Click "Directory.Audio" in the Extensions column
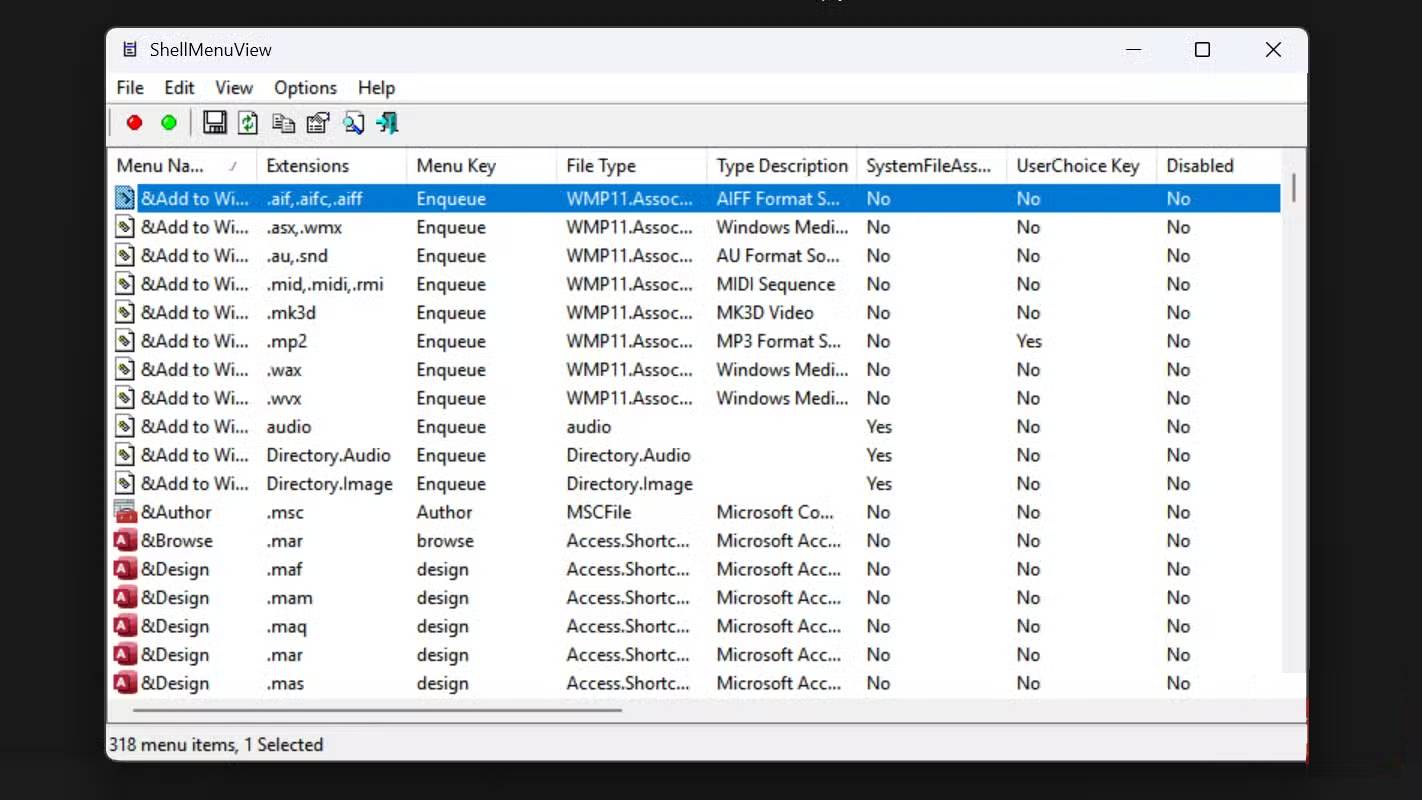The width and height of the screenshot is (1422, 800). (x=328, y=455)
